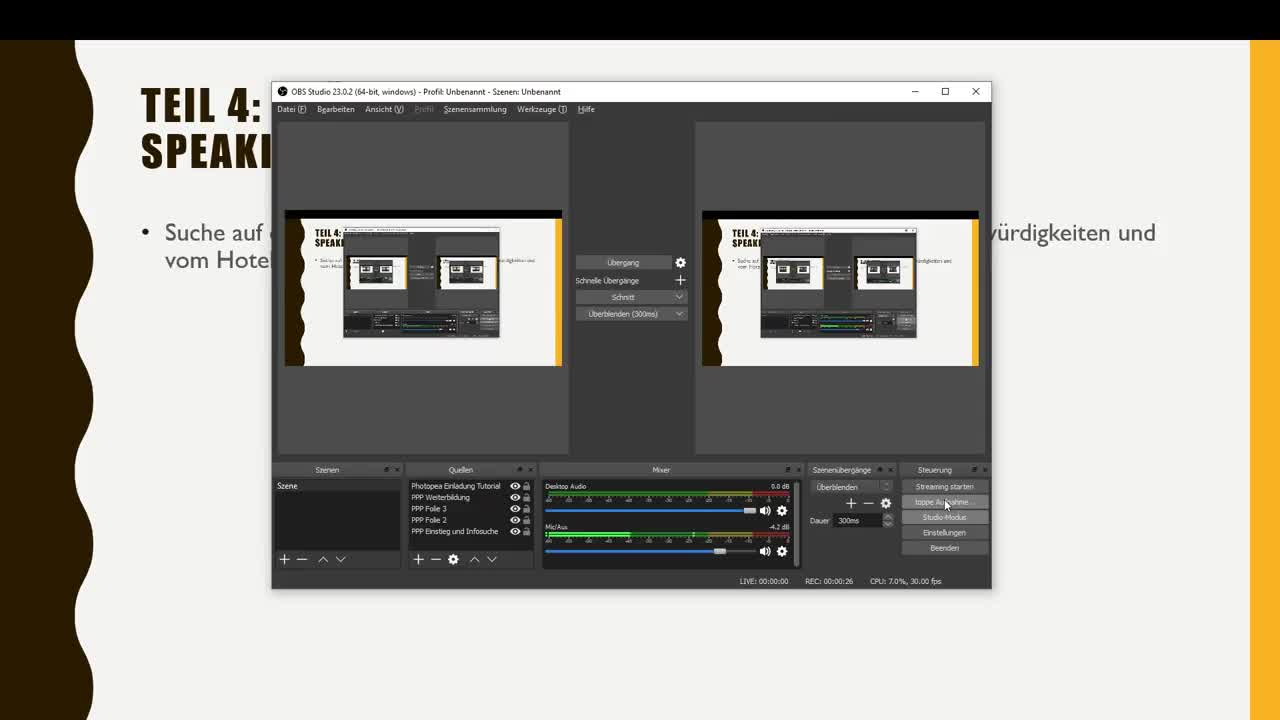Open the Überblenden transition combo box
1280x720 pixels.
click(852, 487)
